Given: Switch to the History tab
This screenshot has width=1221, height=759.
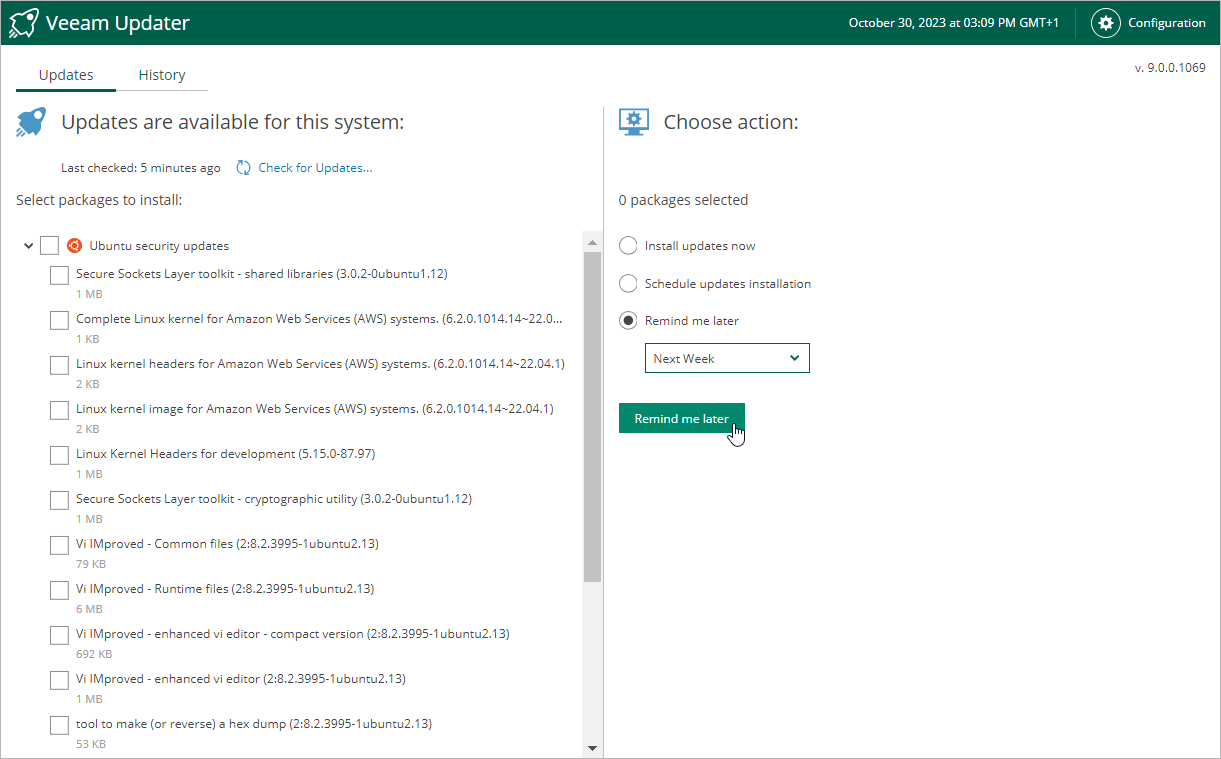Looking at the screenshot, I should 162,75.
